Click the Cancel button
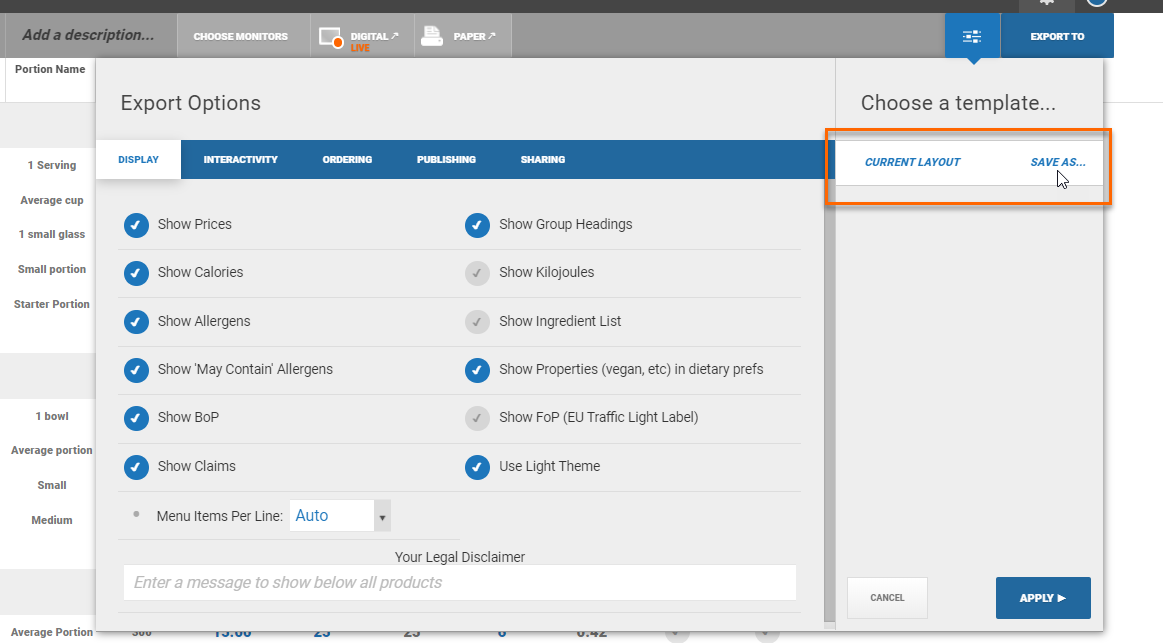This screenshot has height=643, width=1163. pos(887,598)
